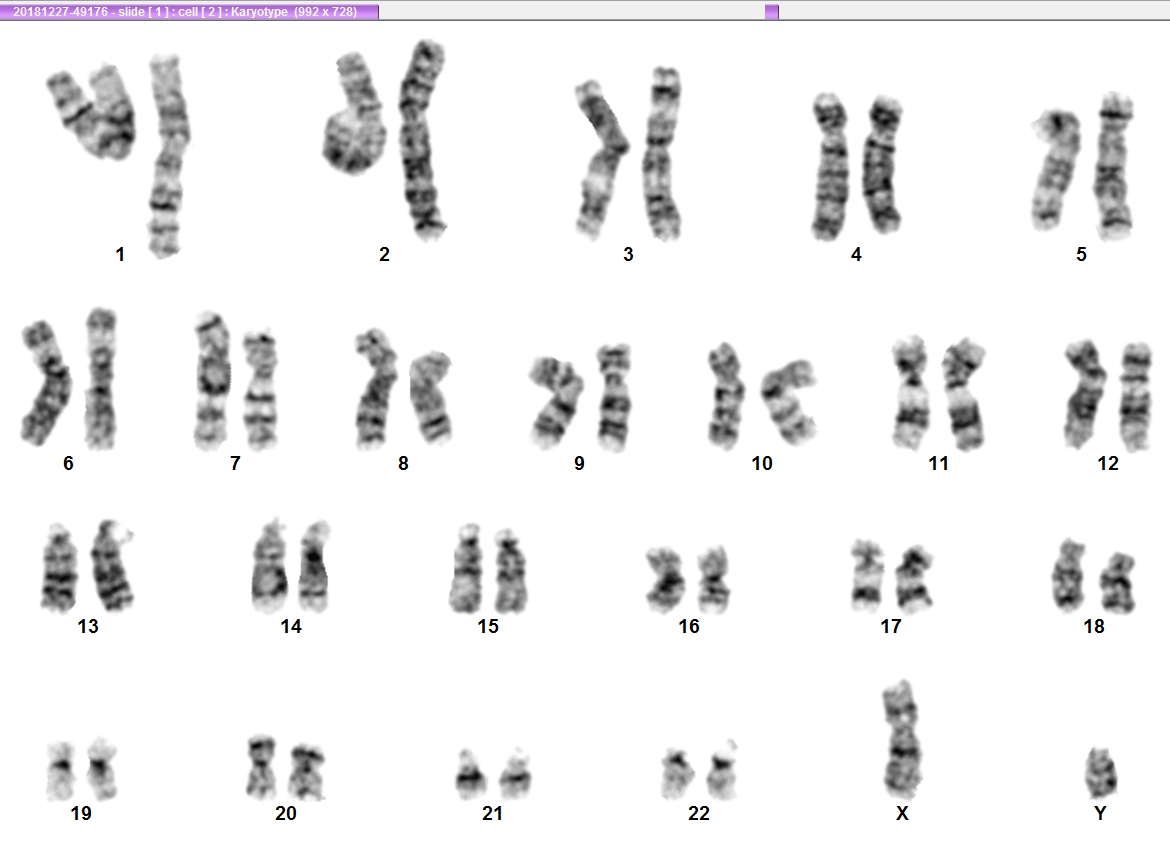Screen dimensions: 1170x851
Task: Click the number label 19
Action: pos(81,813)
